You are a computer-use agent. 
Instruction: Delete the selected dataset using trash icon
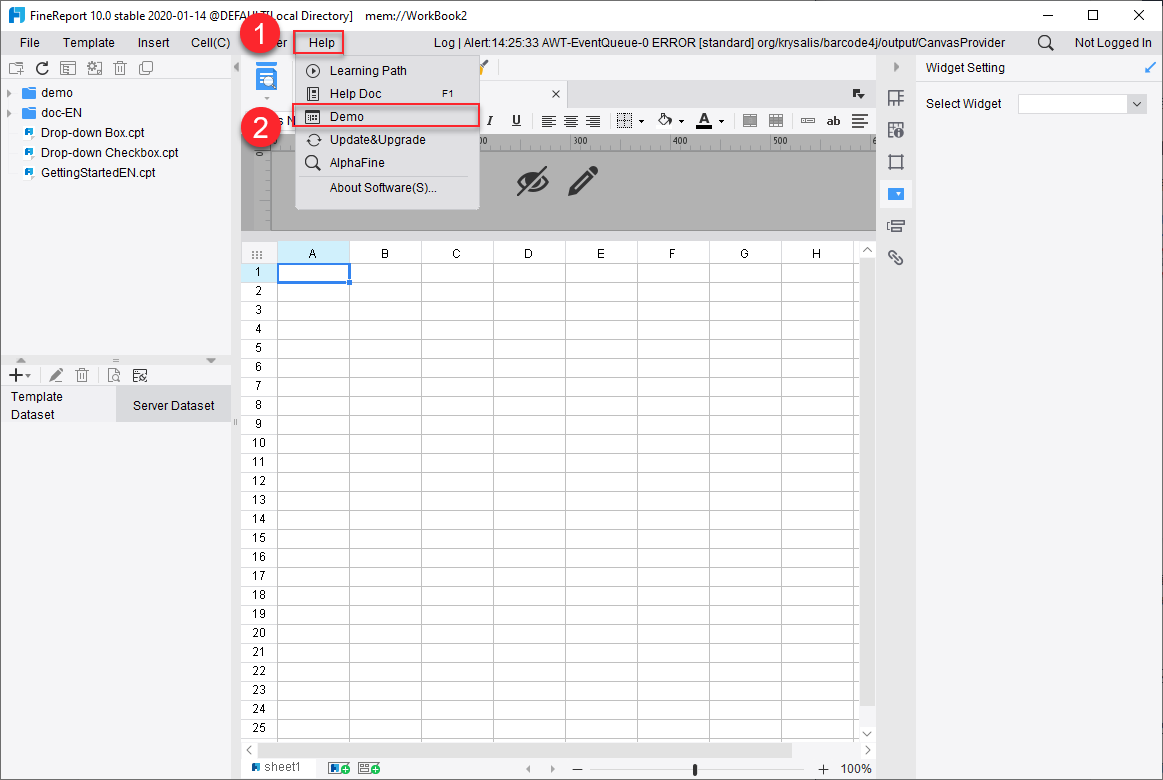[x=82, y=374]
